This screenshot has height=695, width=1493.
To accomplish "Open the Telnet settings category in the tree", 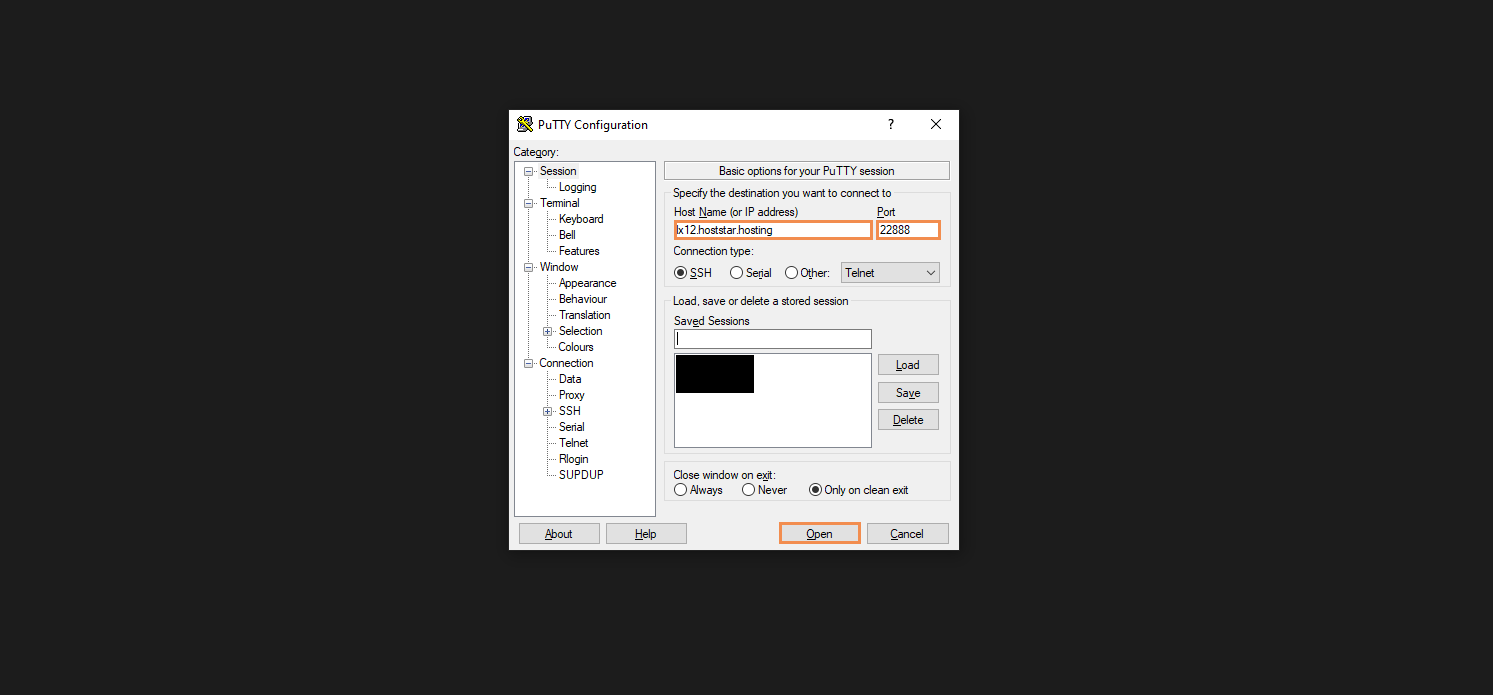I will [x=574, y=443].
